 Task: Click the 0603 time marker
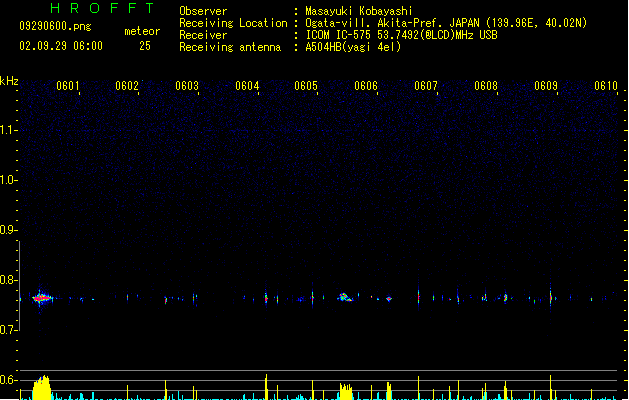[187, 86]
